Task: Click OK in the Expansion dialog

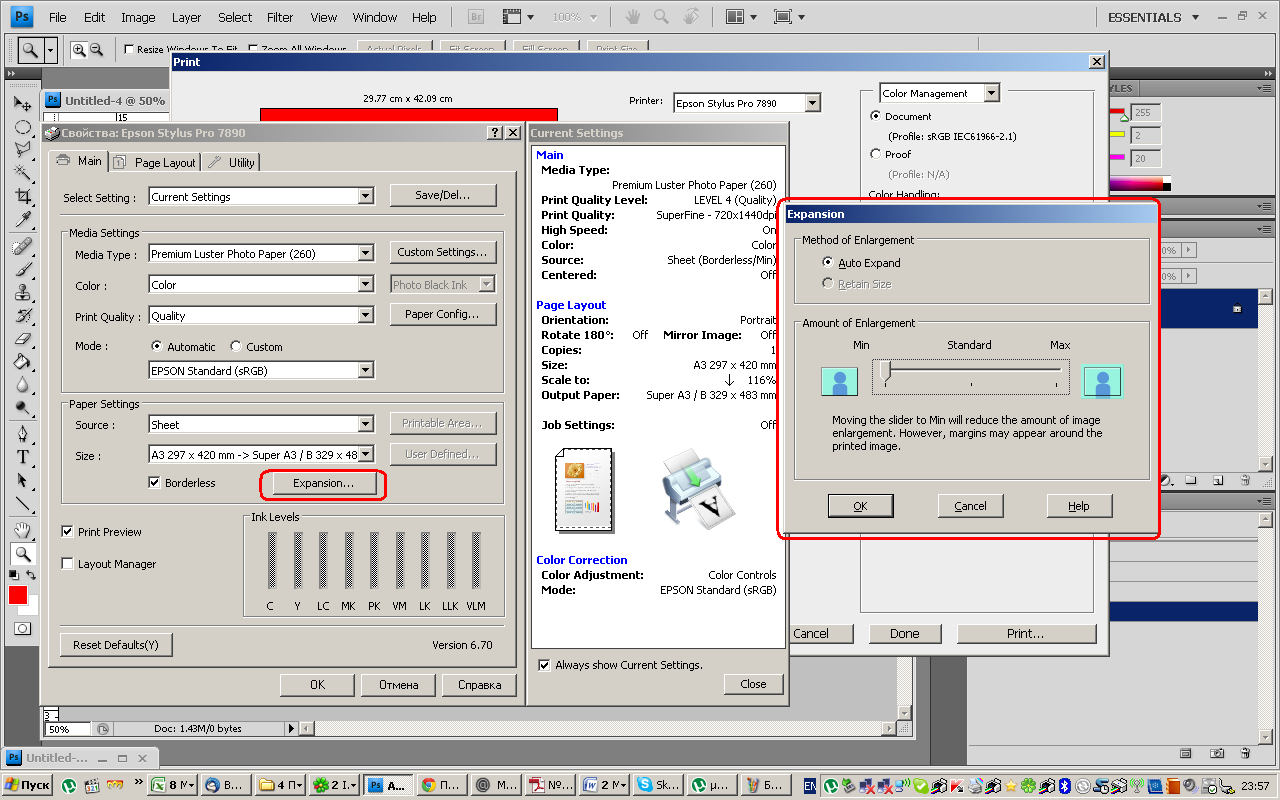Action: [x=860, y=506]
